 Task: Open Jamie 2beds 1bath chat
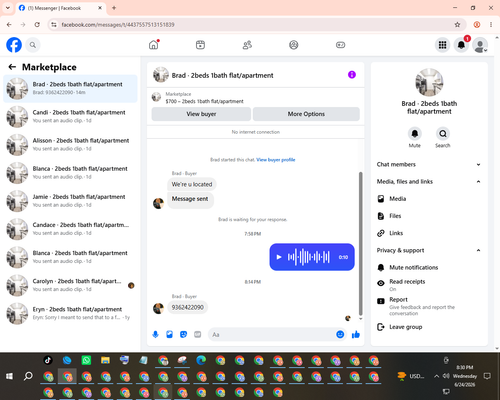click(70, 201)
